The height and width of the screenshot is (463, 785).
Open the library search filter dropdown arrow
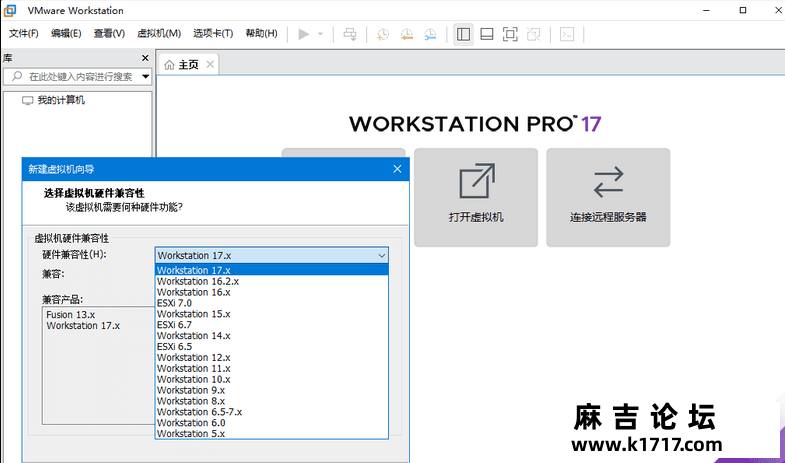tap(145, 77)
